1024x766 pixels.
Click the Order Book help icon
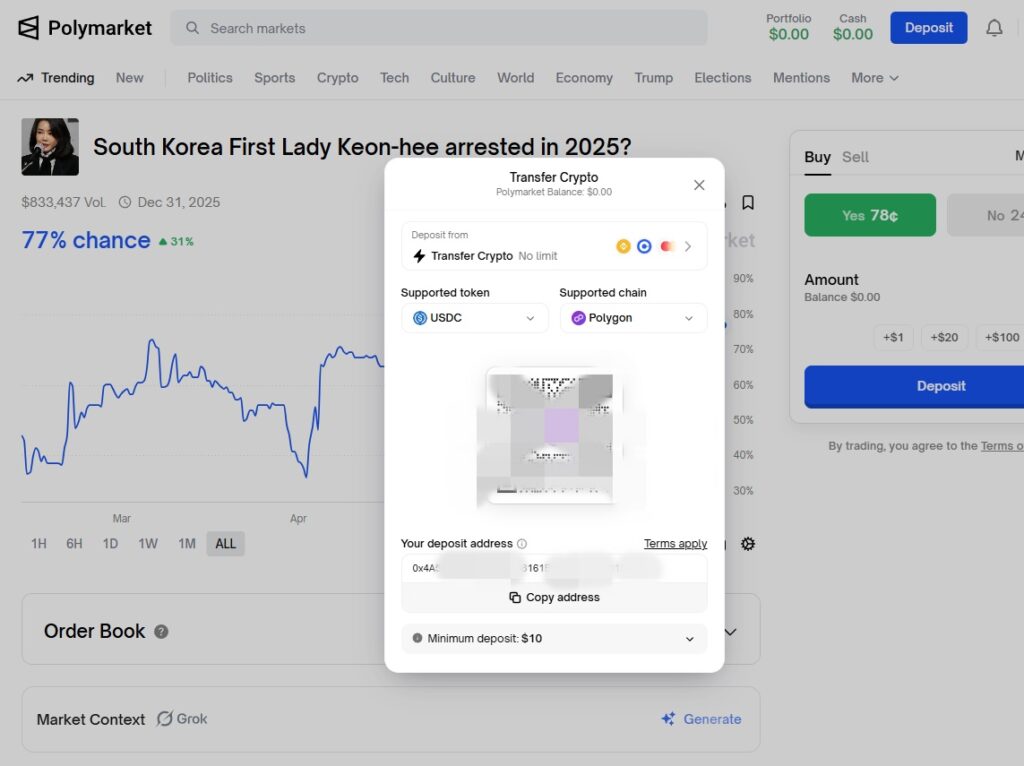click(x=161, y=631)
